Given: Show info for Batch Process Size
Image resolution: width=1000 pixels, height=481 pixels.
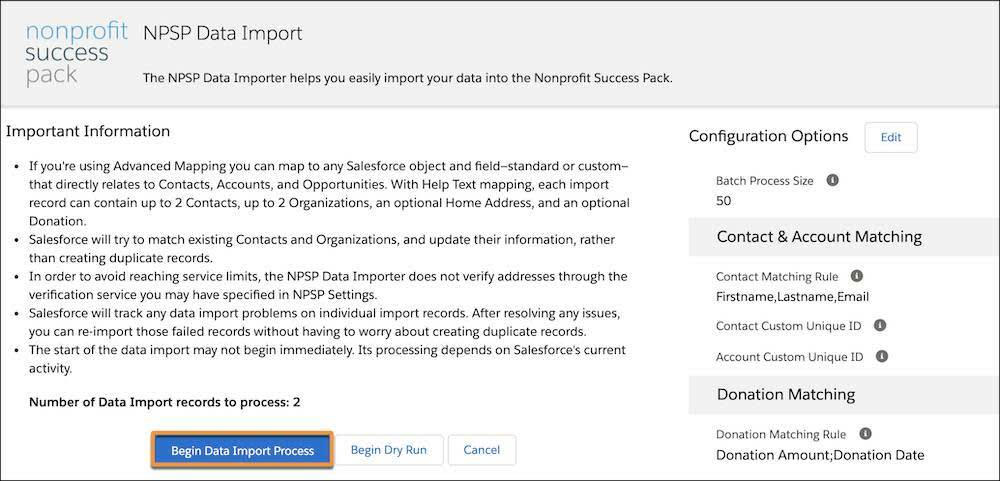Looking at the screenshot, I should point(832,181).
